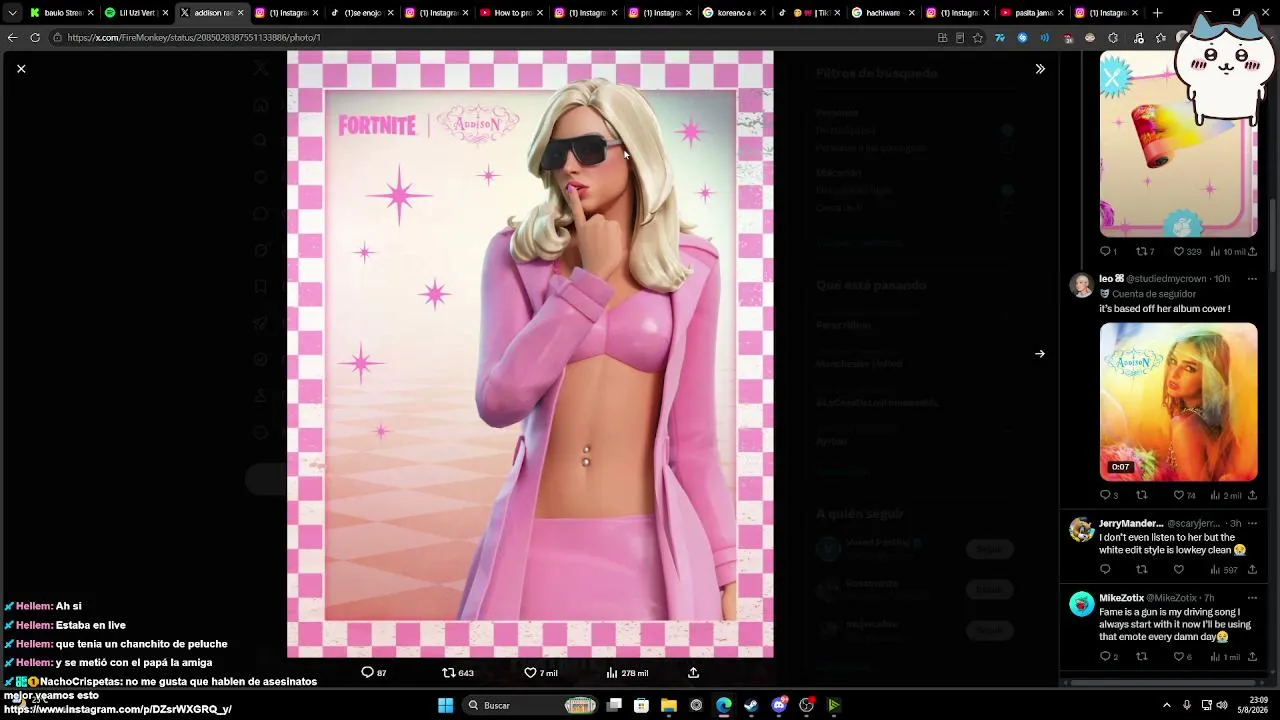Bookmark this page with star icon
The height and width of the screenshot is (720, 1280).
(x=977, y=38)
